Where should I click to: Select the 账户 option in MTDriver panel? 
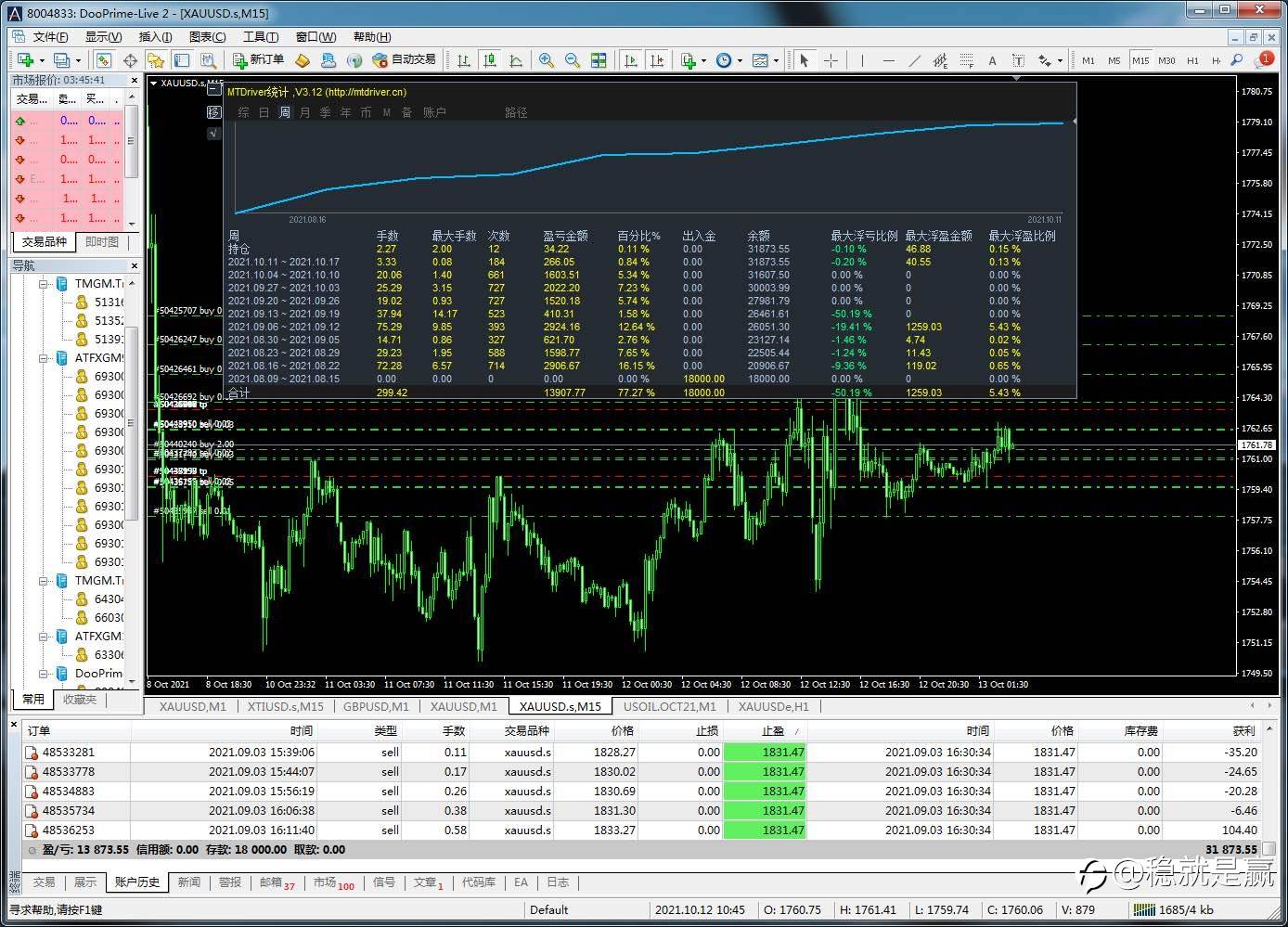434,112
